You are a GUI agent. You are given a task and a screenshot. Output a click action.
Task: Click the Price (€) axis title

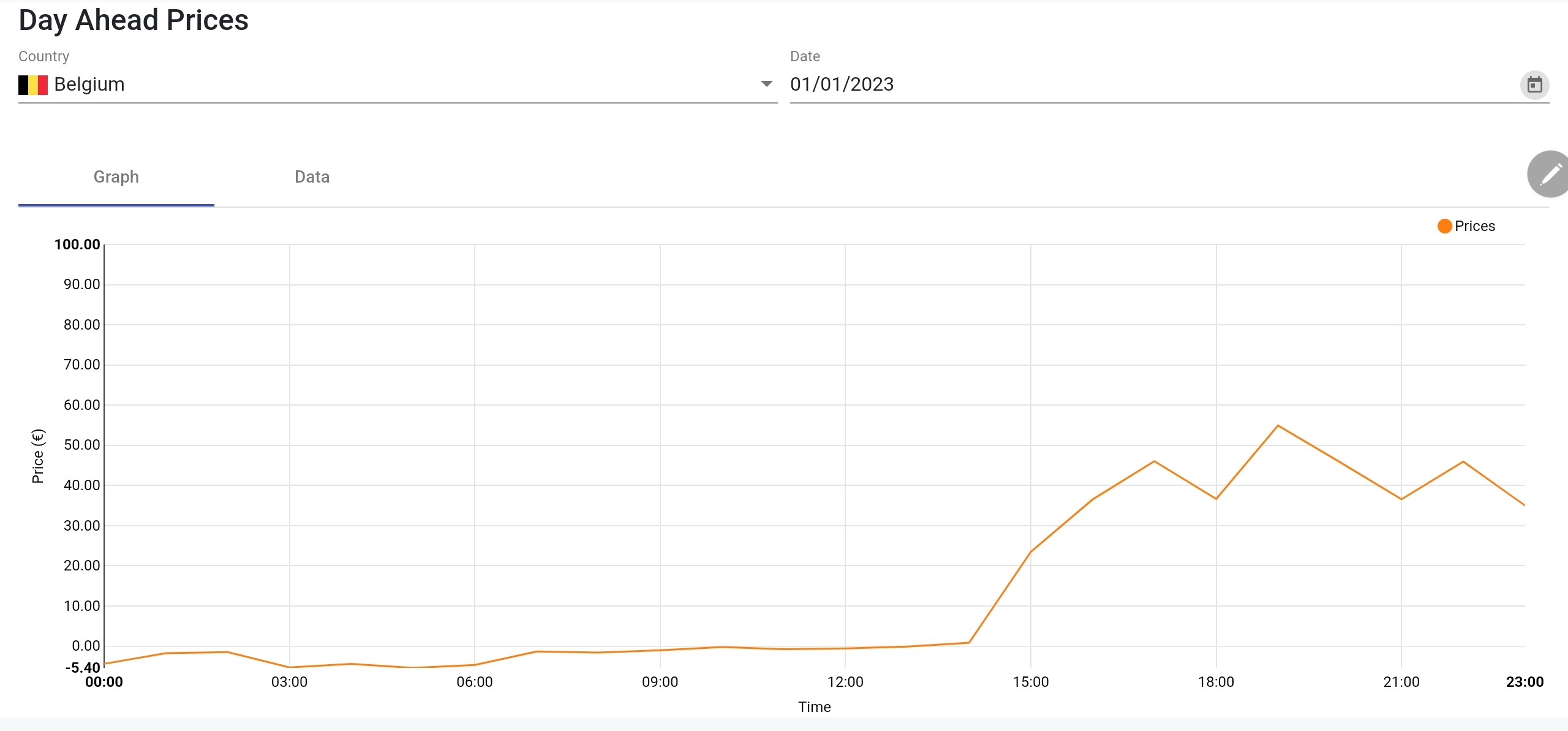(x=38, y=456)
